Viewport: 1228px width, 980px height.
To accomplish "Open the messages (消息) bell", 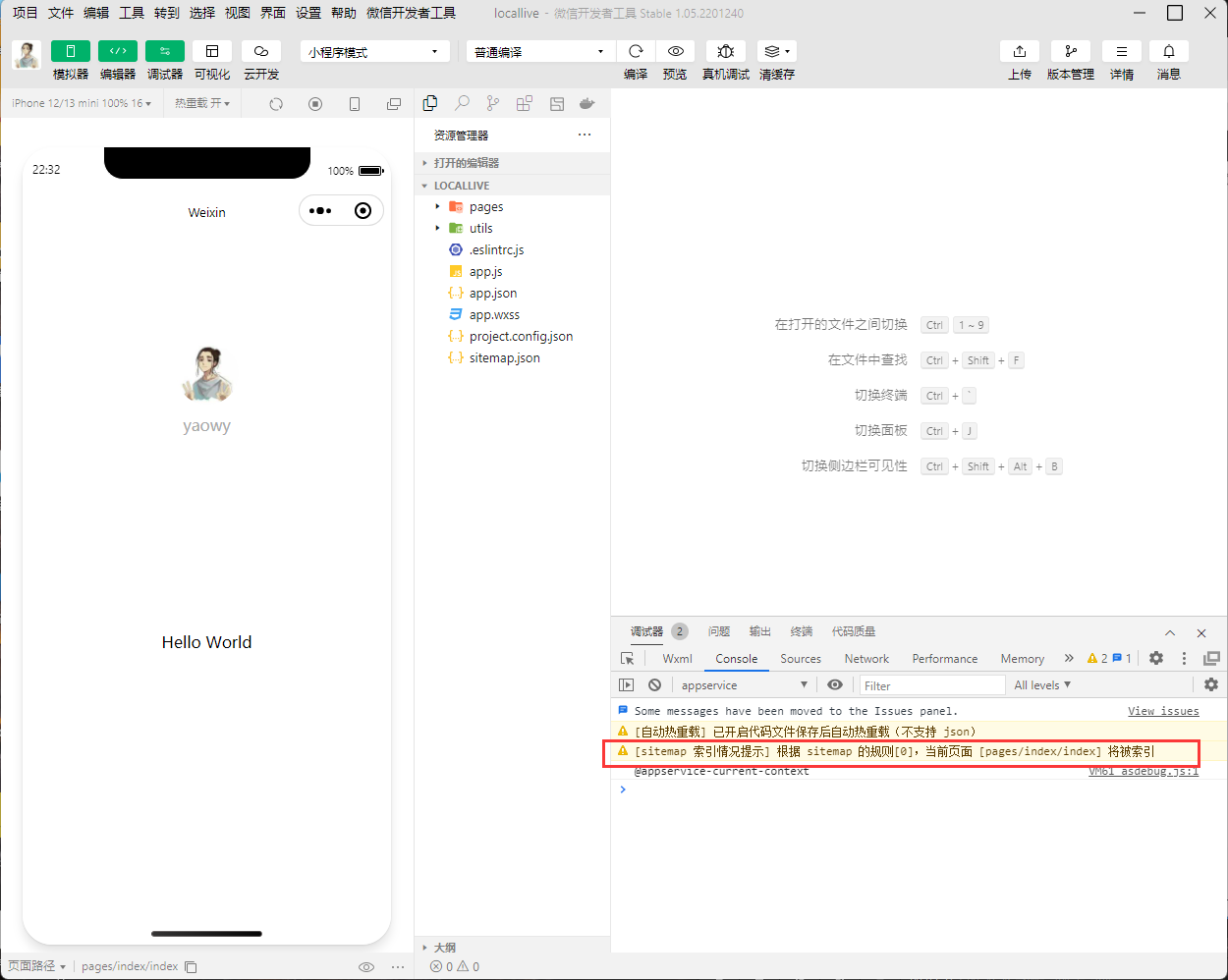I will point(1169,51).
